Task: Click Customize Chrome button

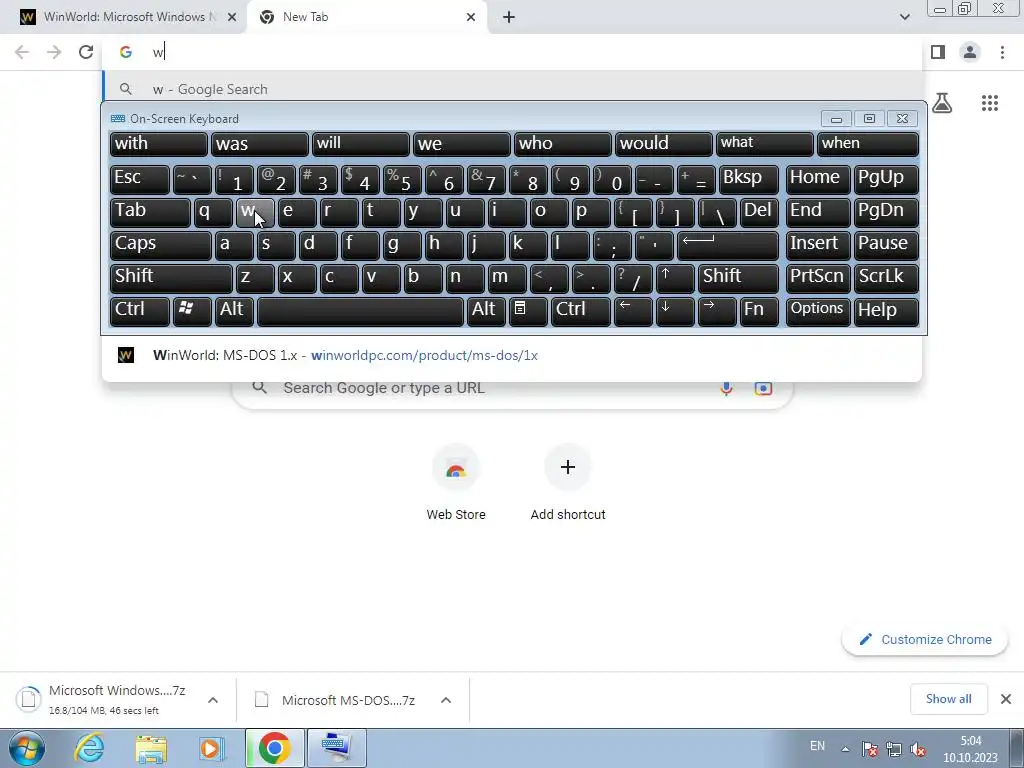Action: pos(925,640)
